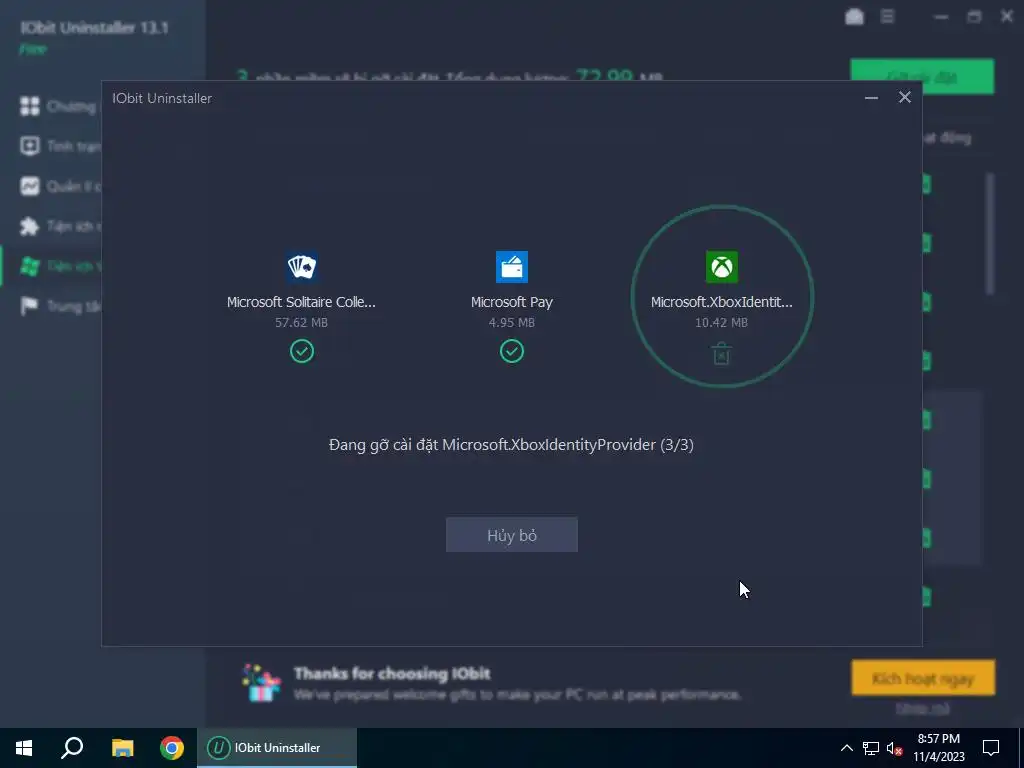Click the main window vertical scrollbar
Image resolution: width=1024 pixels, height=768 pixels.
tap(990, 234)
